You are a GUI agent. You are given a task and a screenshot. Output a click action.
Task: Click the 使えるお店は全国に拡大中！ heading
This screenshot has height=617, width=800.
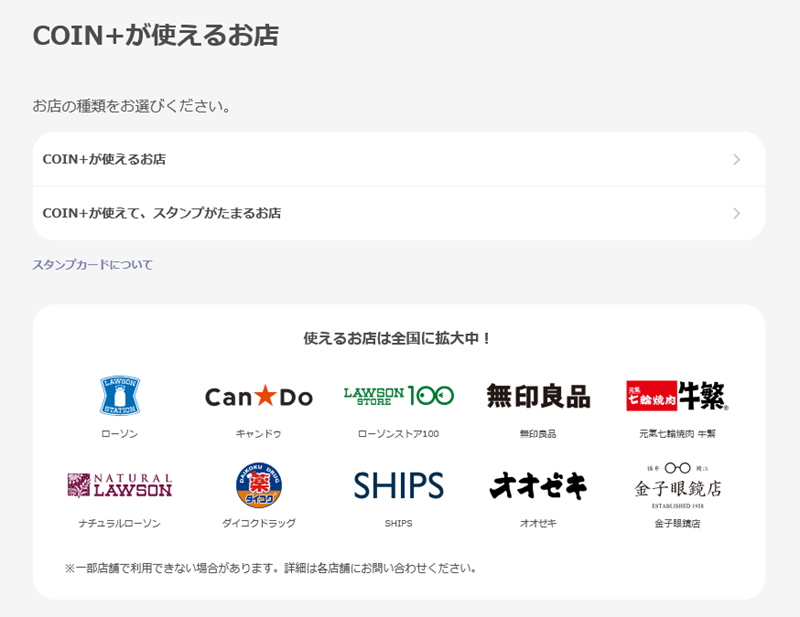click(398, 338)
